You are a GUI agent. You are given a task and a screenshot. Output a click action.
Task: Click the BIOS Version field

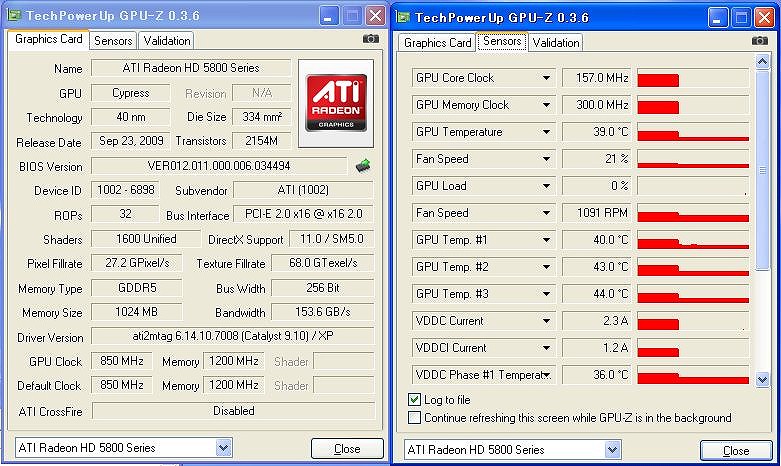[x=219, y=166]
